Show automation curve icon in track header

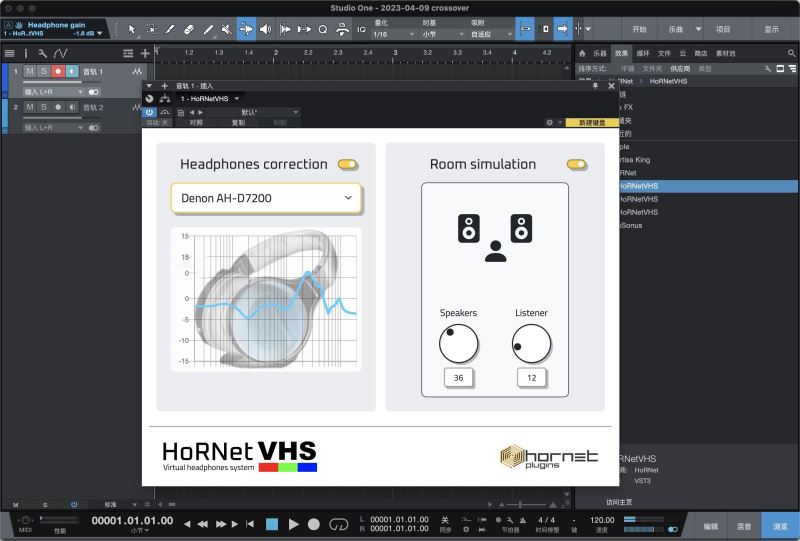60,53
